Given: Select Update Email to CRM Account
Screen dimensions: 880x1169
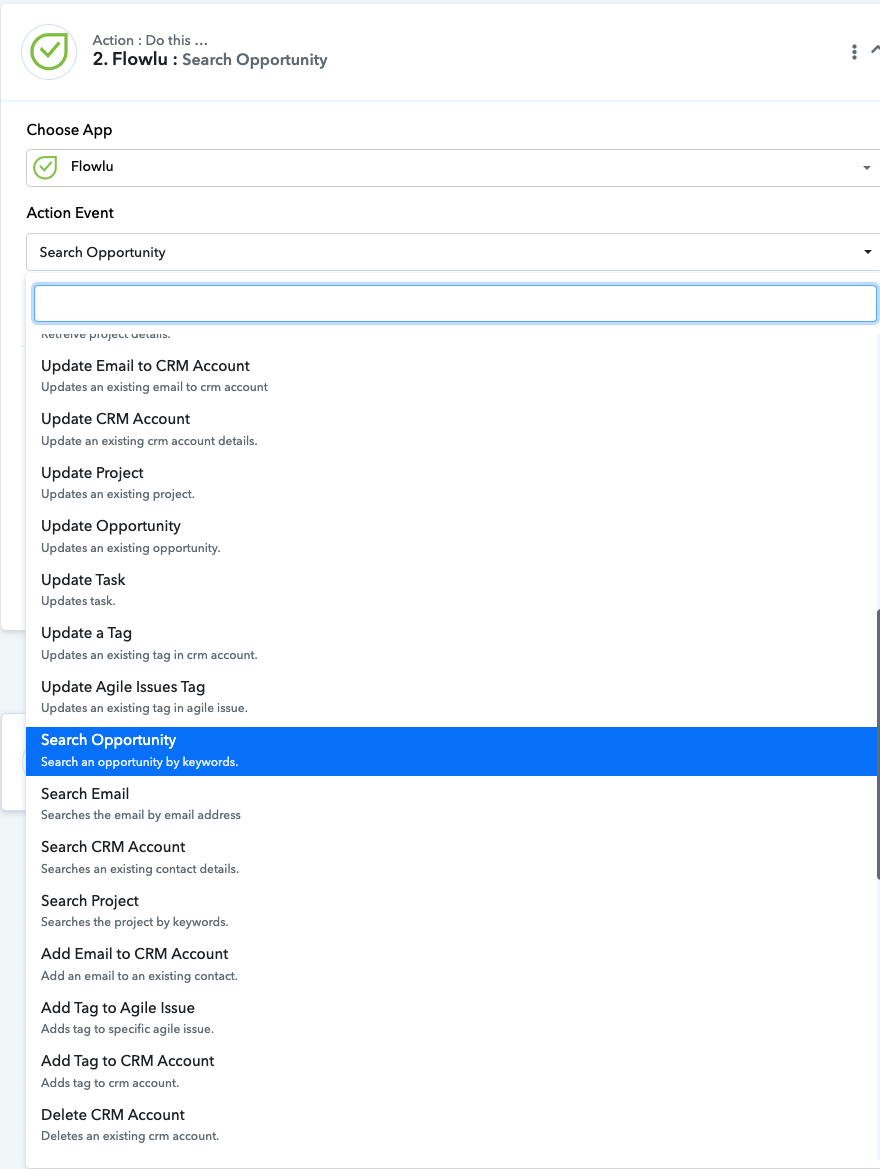Looking at the screenshot, I should point(451,376).
